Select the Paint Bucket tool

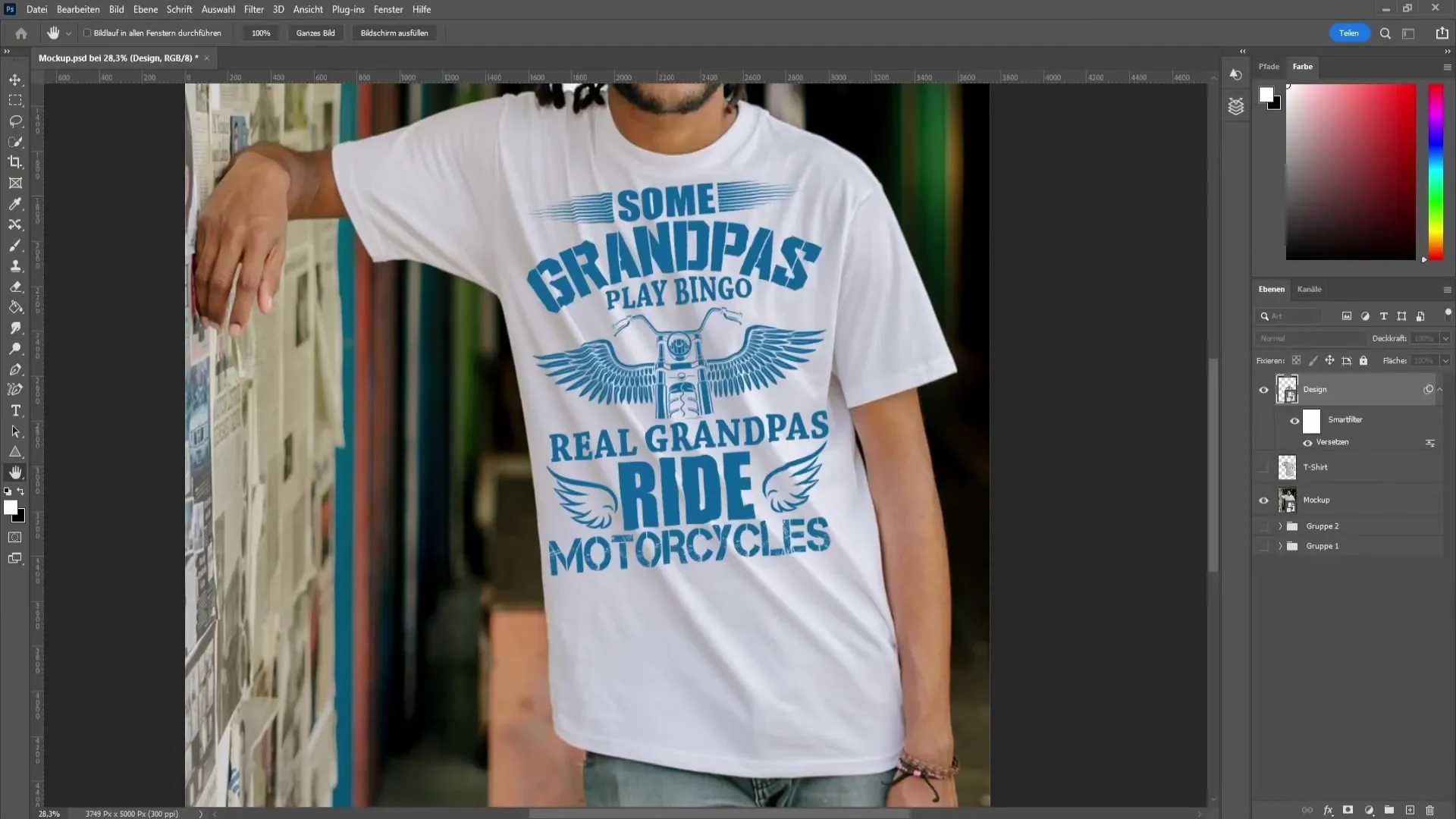pyautogui.click(x=15, y=307)
